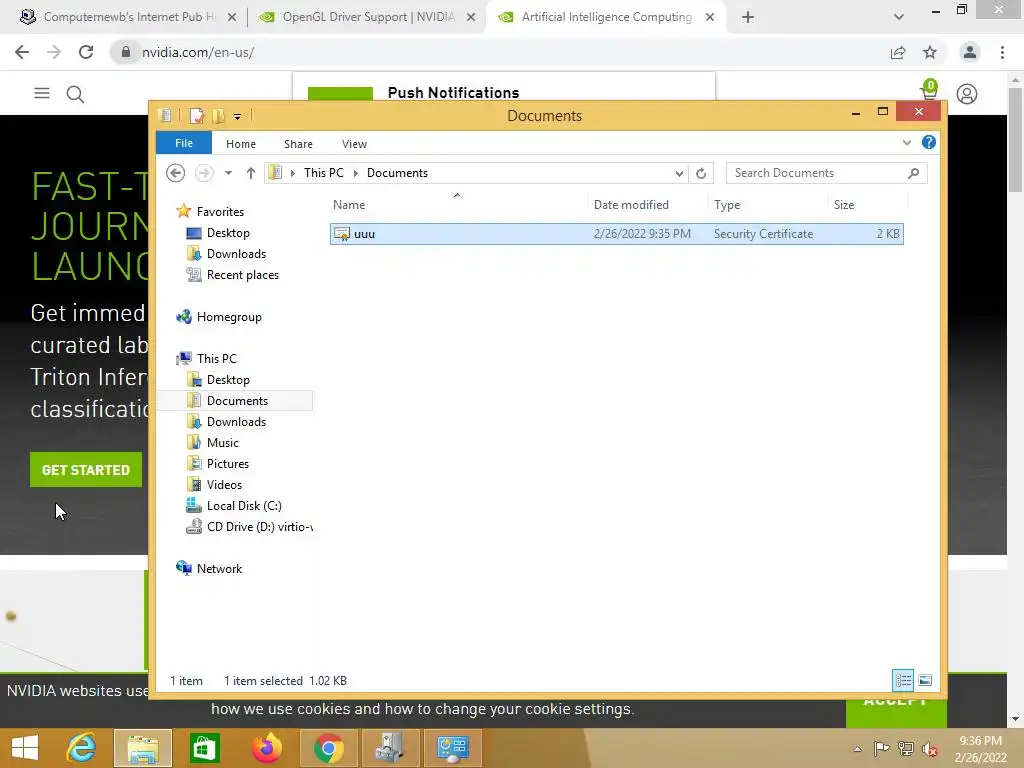Click the GET STARTED button

click(86, 470)
